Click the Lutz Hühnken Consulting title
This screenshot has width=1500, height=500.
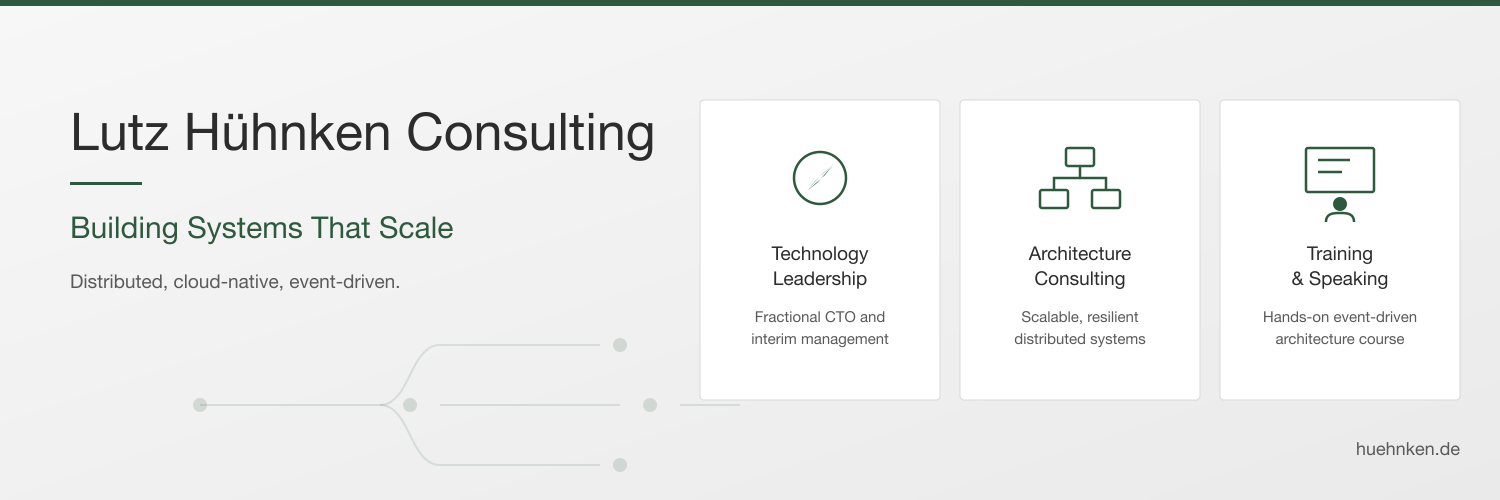362,133
